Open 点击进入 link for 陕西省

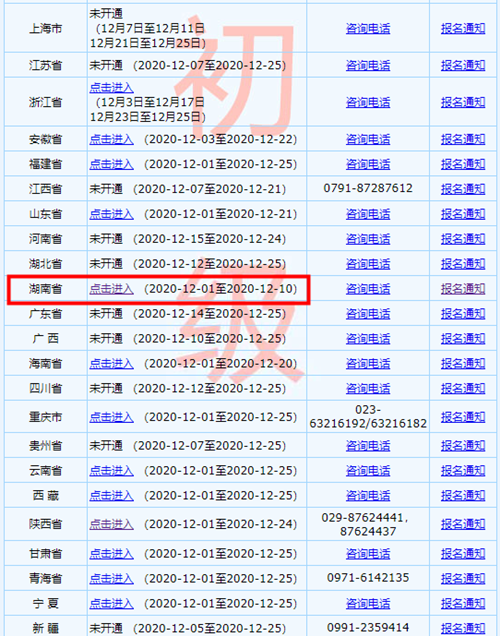[x=112, y=524]
